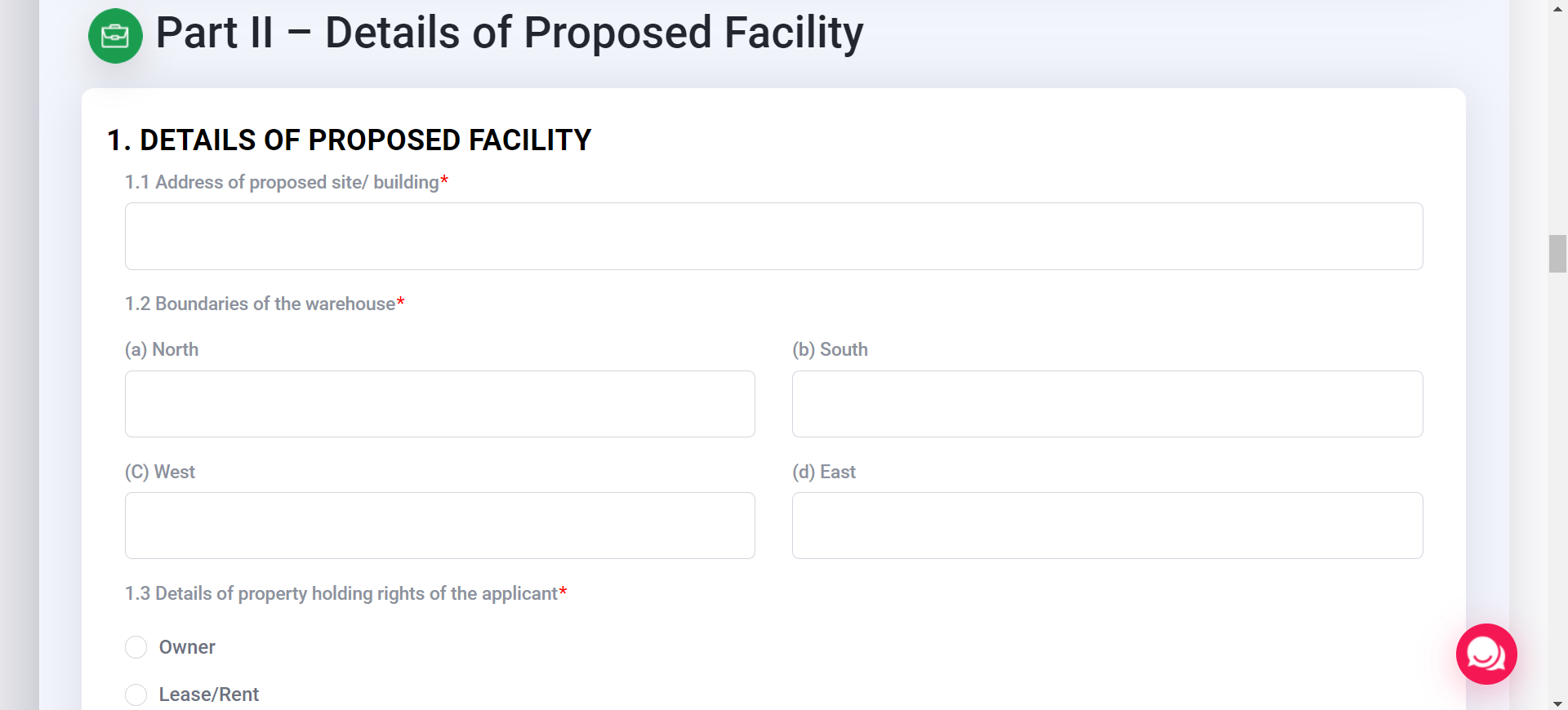Click the green briefcase icon
The height and width of the screenshot is (710, 1568).
click(114, 35)
